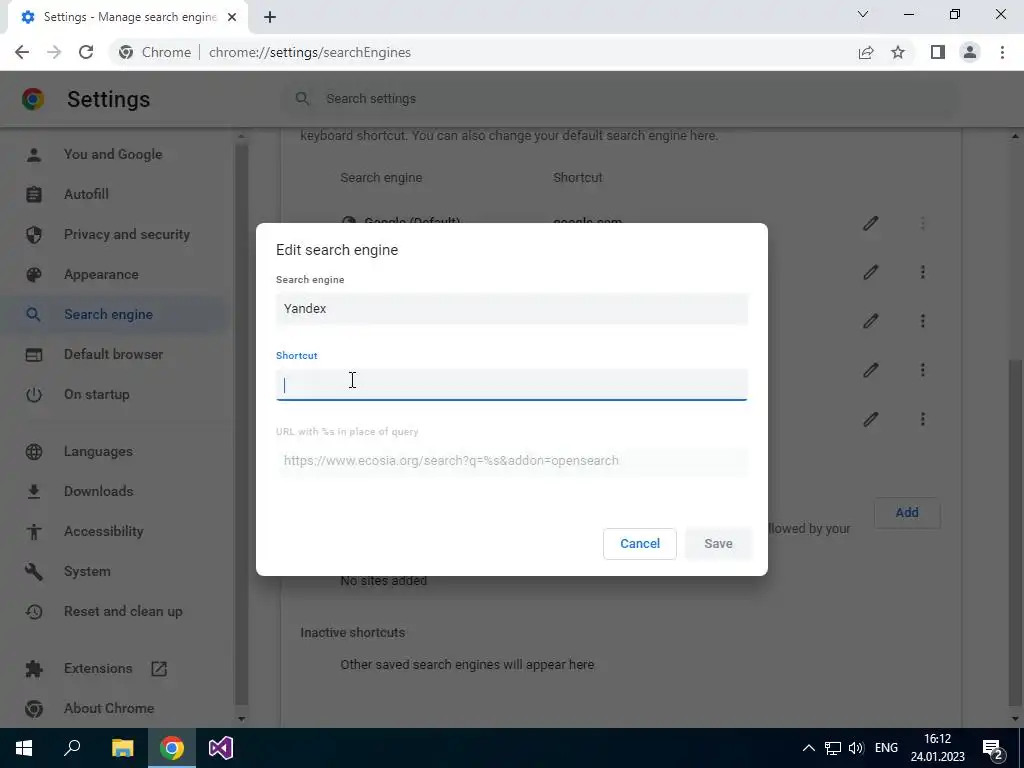Go back to the previous page
The image size is (1024, 768).
tap(22, 52)
